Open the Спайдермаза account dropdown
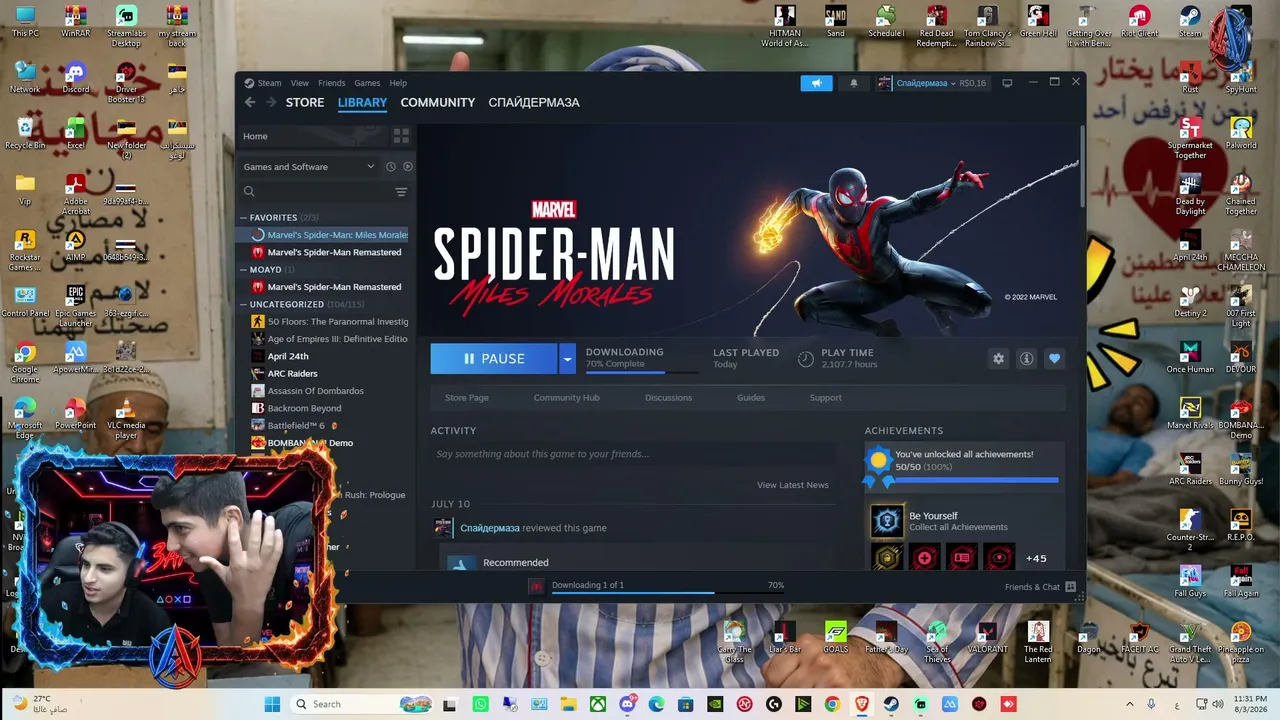This screenshot has width=1280, height=720. point(925,83)
